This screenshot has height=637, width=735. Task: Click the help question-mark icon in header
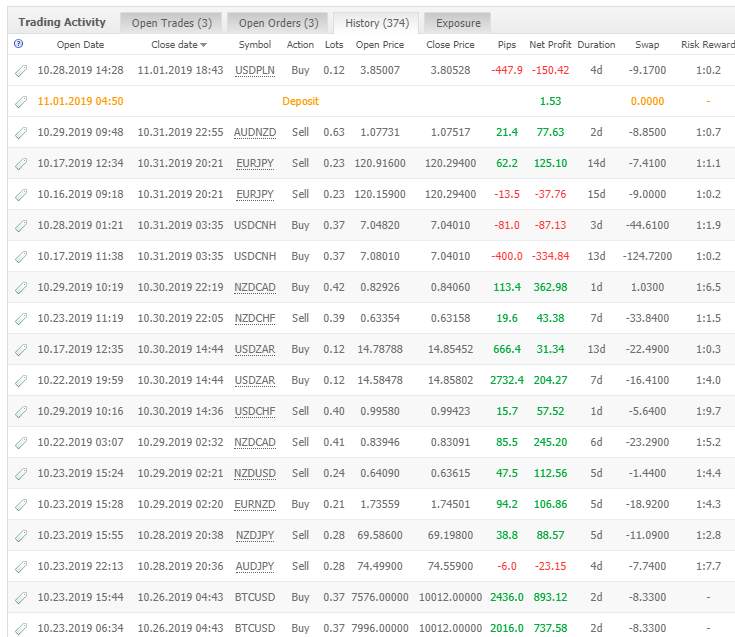click(x=18, y=44)
